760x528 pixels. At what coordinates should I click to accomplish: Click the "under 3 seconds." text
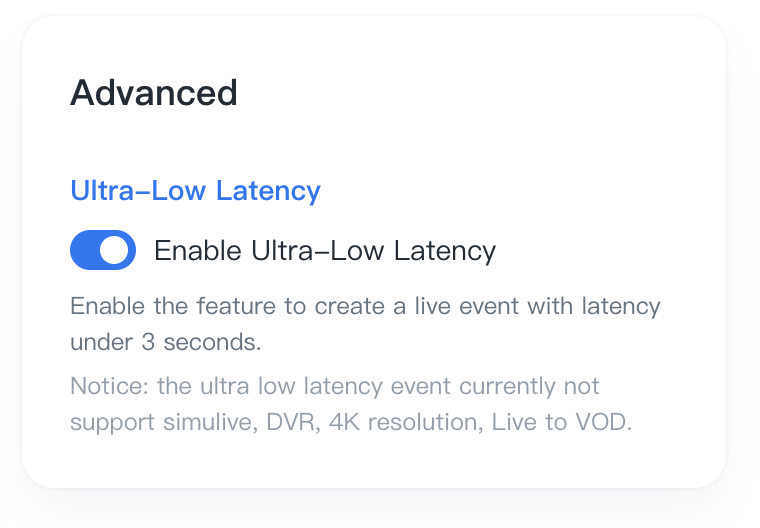coord(165,341)
